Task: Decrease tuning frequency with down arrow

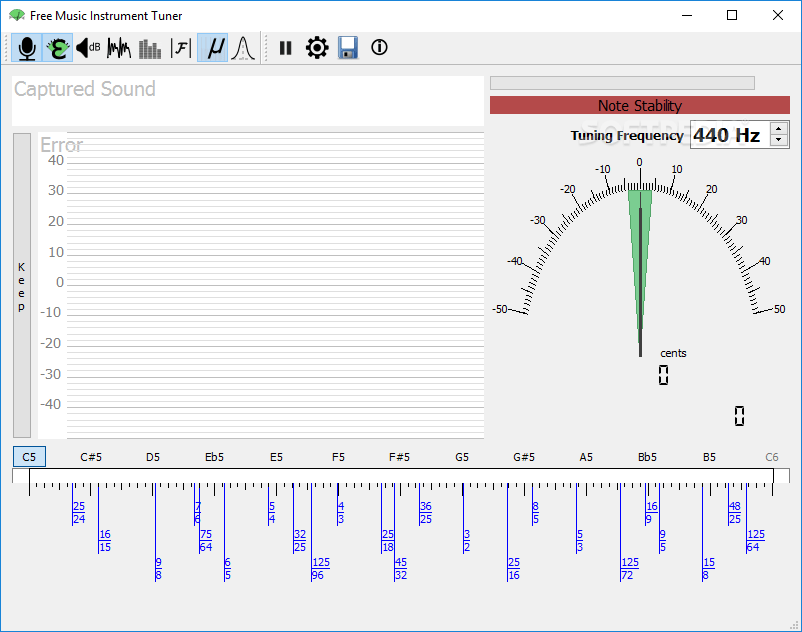Action: 778,140
